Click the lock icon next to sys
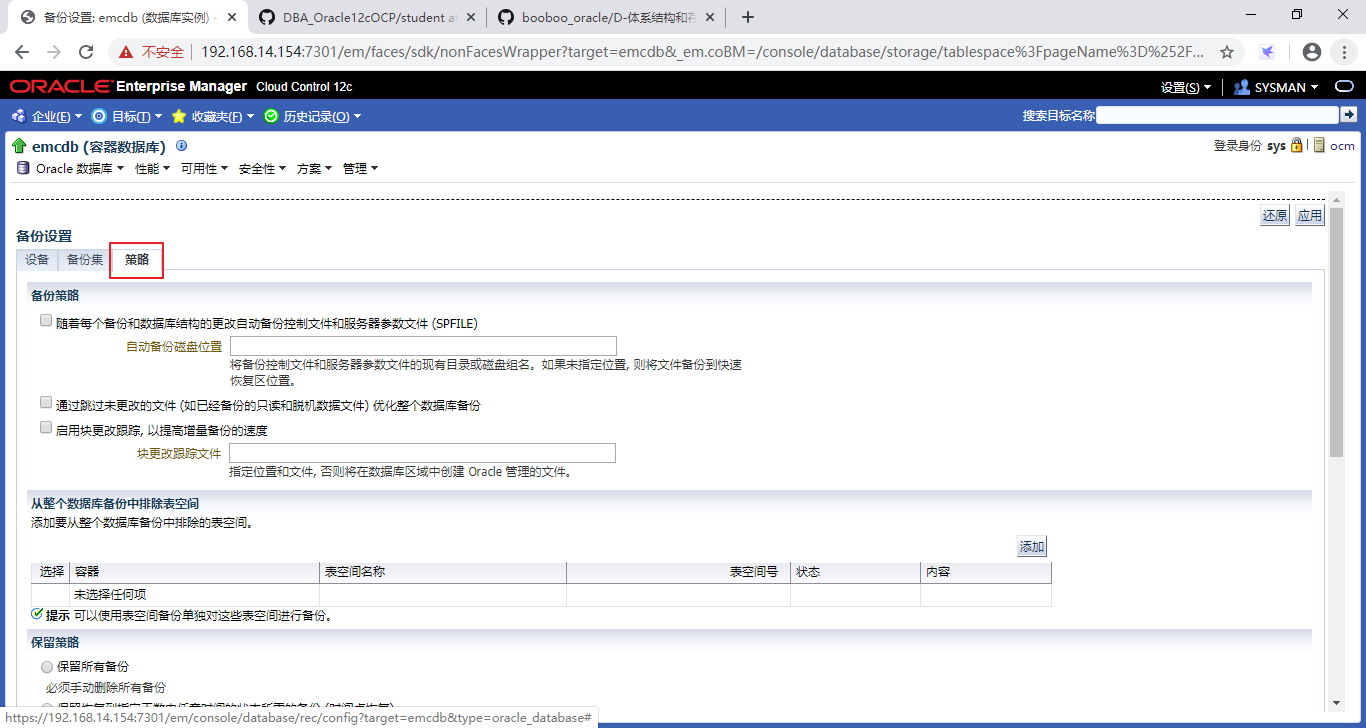This screenshot has height=728, width=1366. [x=1297, y=145]
